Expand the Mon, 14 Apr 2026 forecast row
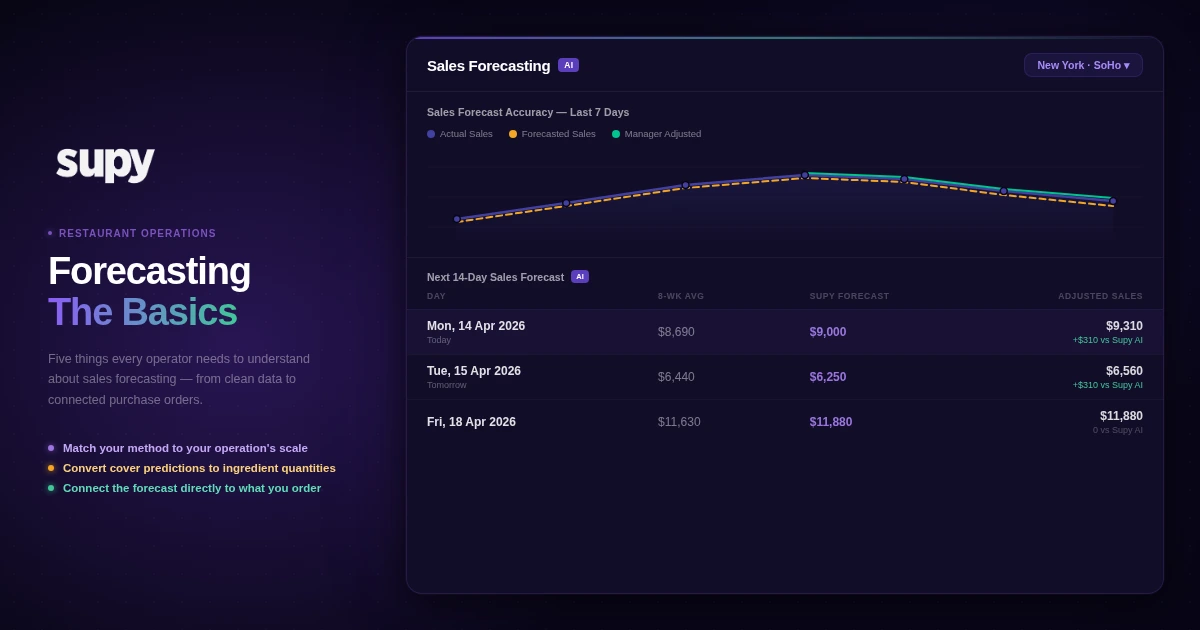The width and height of the screenshot is (1200, 630). (785, 331)
